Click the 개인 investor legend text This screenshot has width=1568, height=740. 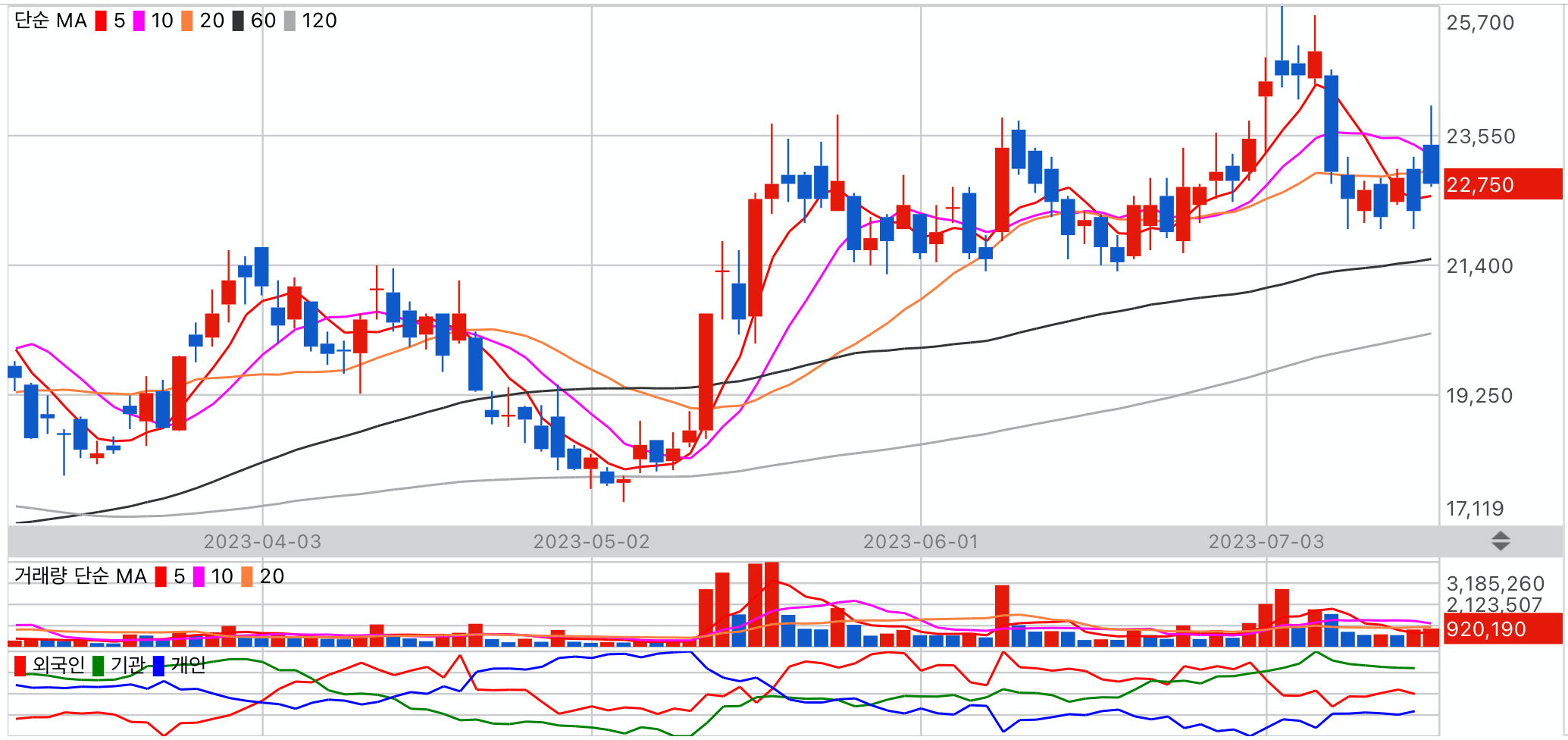pos(188,665)
